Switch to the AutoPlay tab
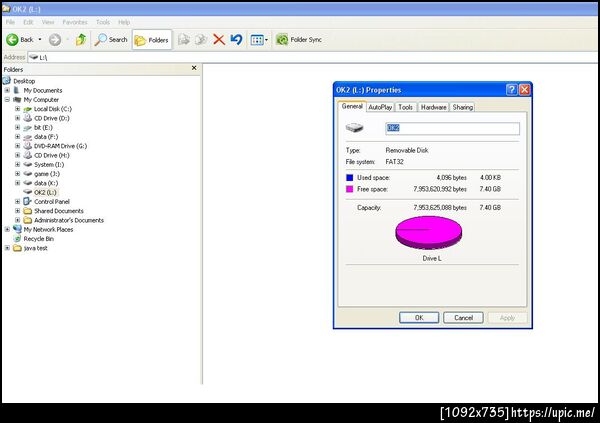Screen dimensions: 600x423 click(x=380, y=107)
